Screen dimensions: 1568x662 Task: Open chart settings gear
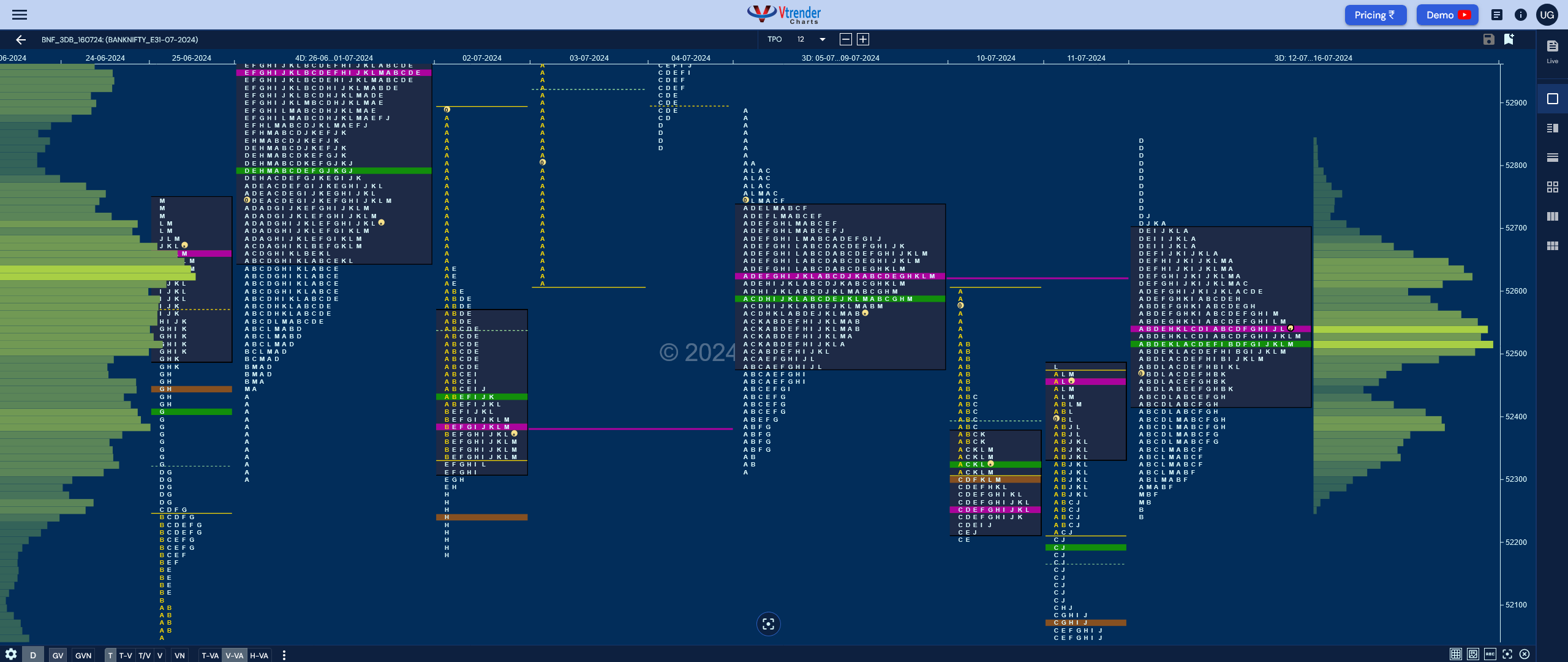point(11,654)
